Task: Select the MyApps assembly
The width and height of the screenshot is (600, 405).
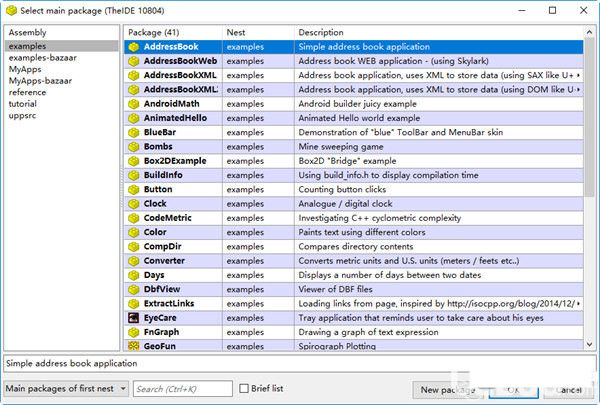Action: tap(25, 69)
